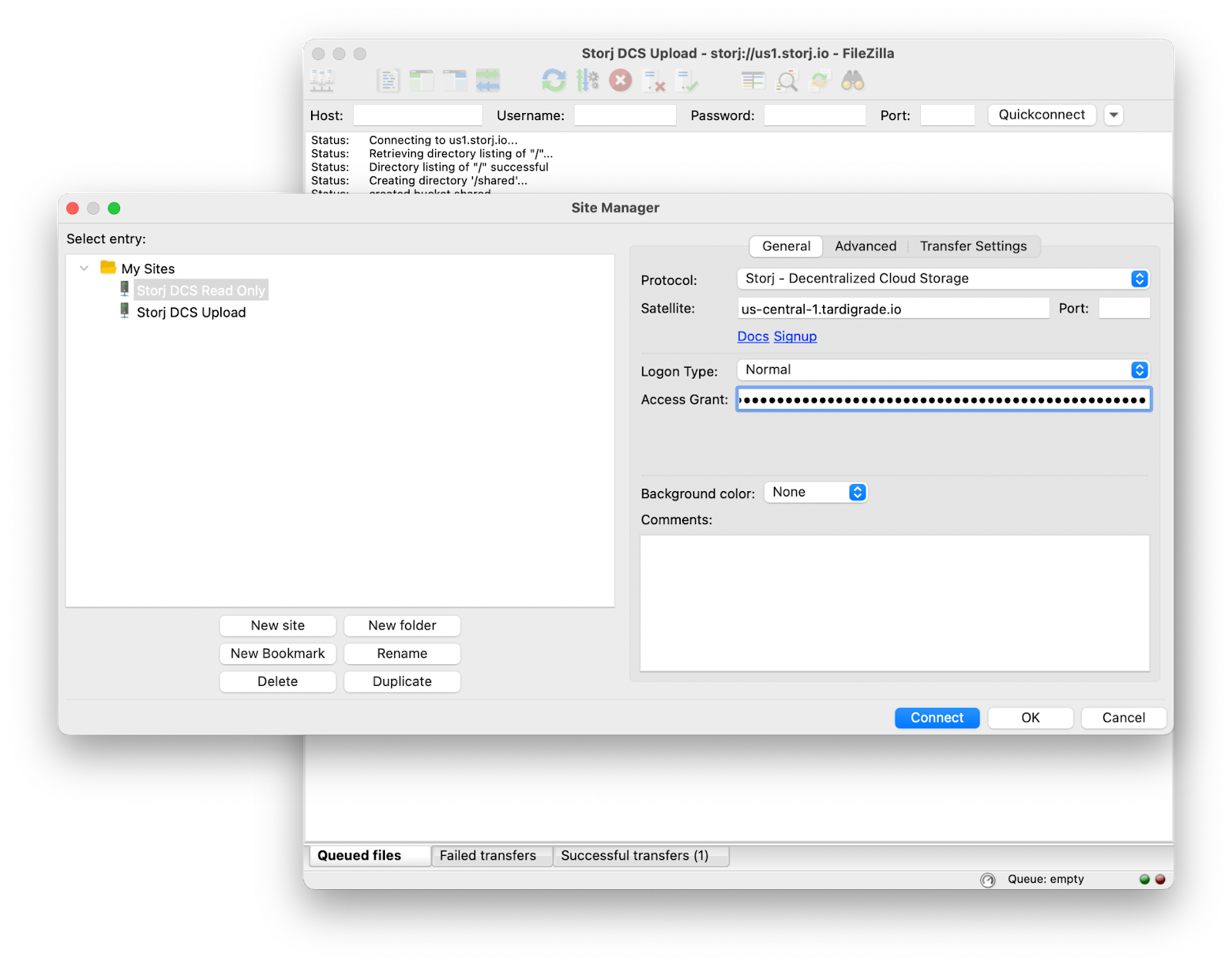Open the Successful transfers (1) tab
The image size is (1232, 966).
641,856
